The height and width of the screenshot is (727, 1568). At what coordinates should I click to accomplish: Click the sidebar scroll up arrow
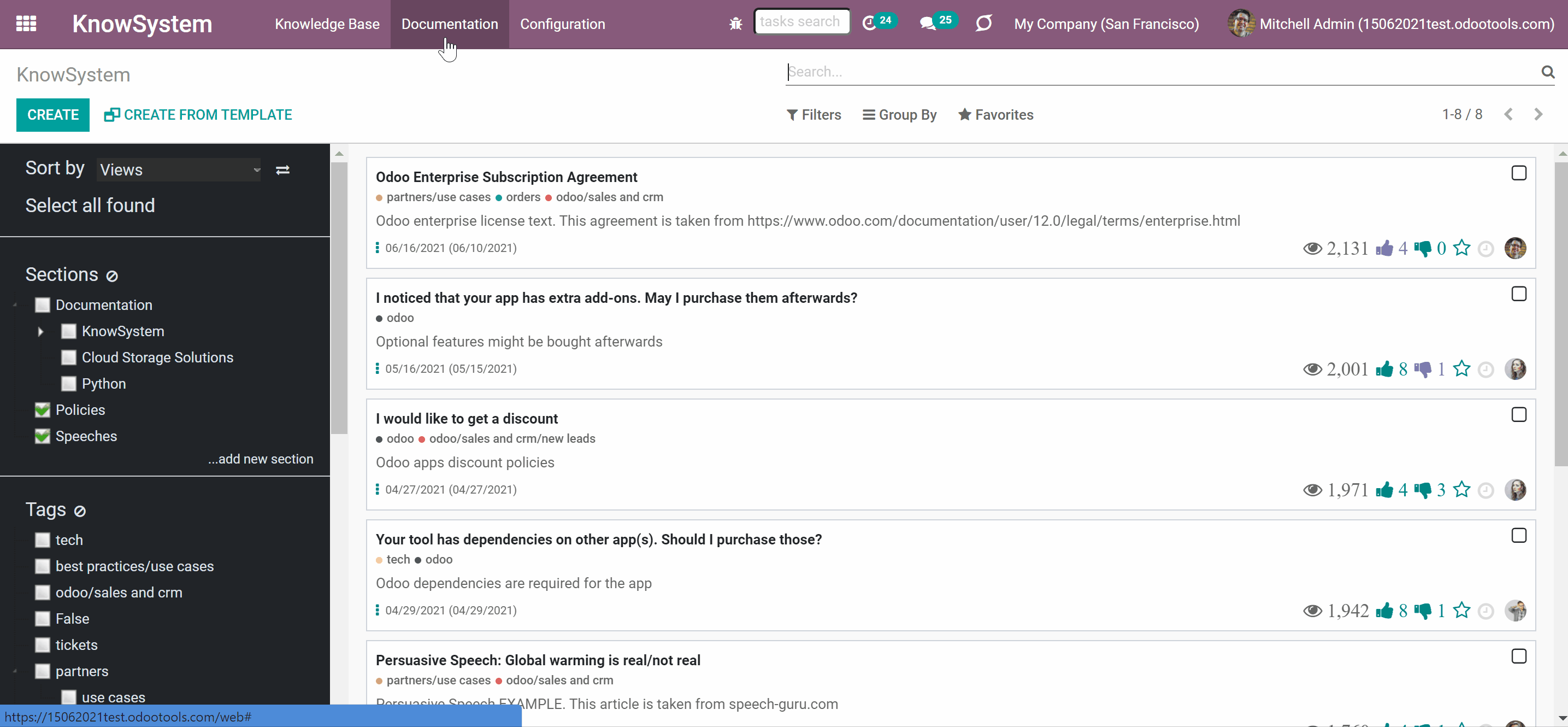pyautogui.click(x=340, y=154)
